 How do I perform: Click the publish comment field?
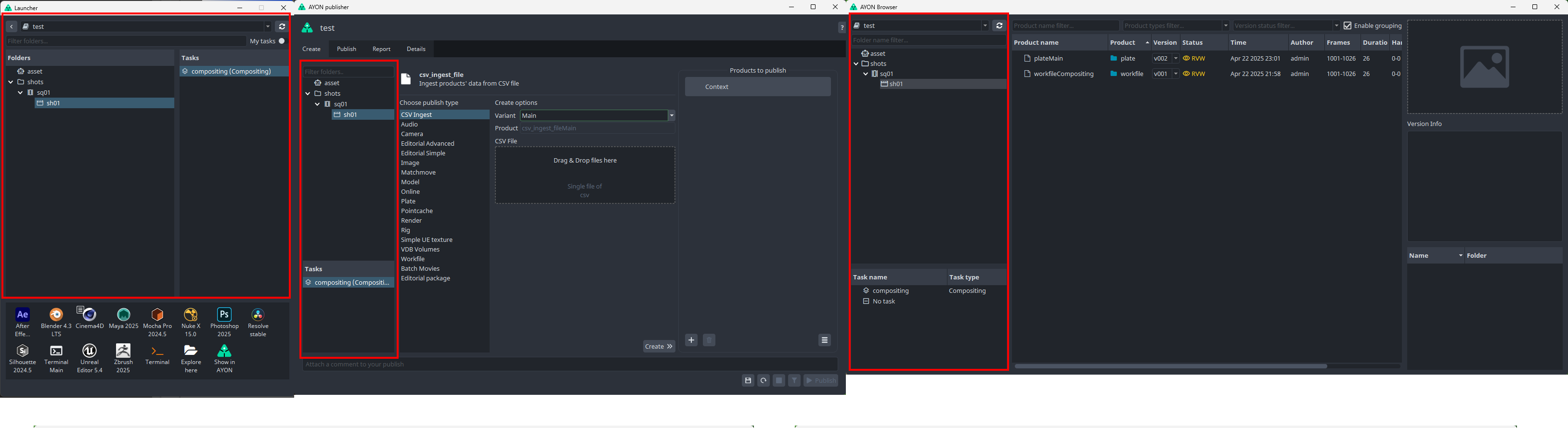point(570,364)
